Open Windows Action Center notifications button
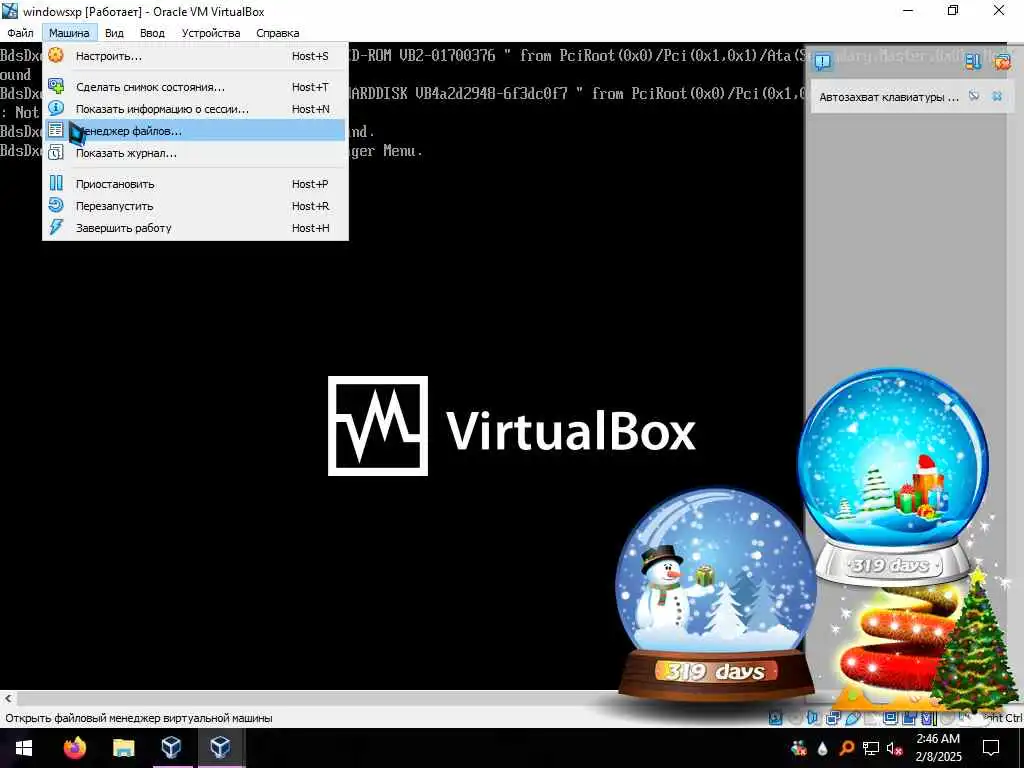1024x768 pixels. [x=991, y=748]
